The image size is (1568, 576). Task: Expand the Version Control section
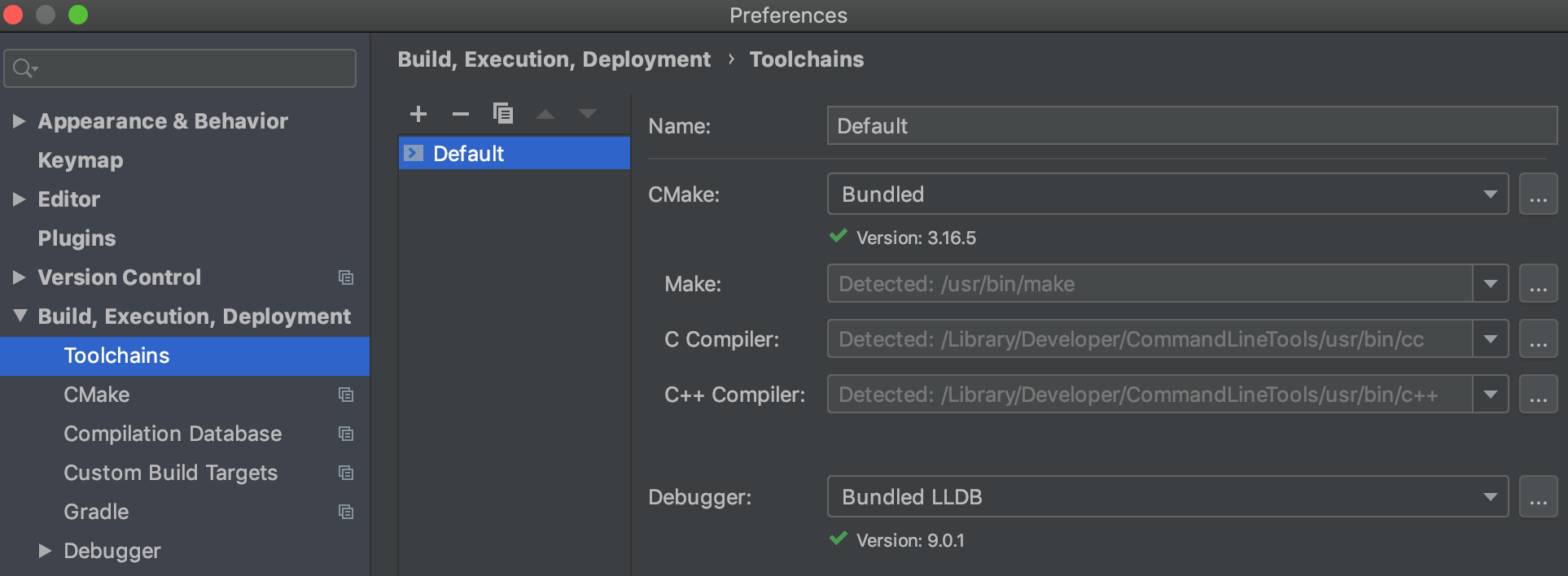tap(20, 277)
